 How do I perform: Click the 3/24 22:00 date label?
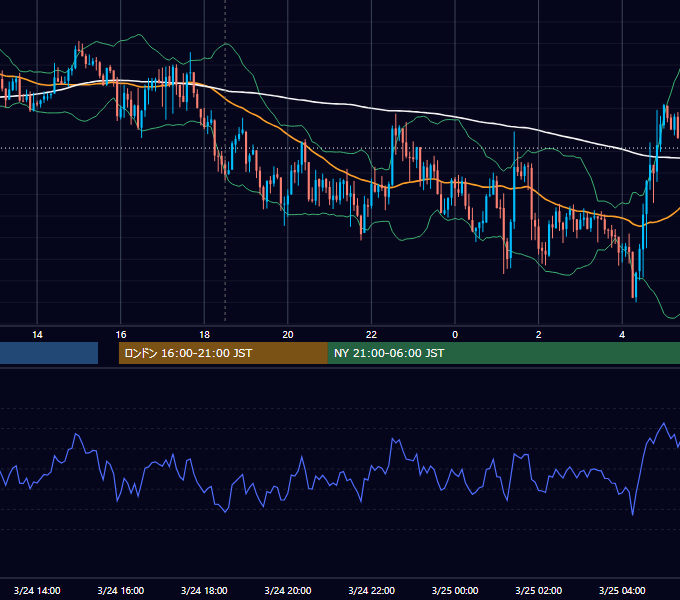pyautogui.click(x=372, y=590)
